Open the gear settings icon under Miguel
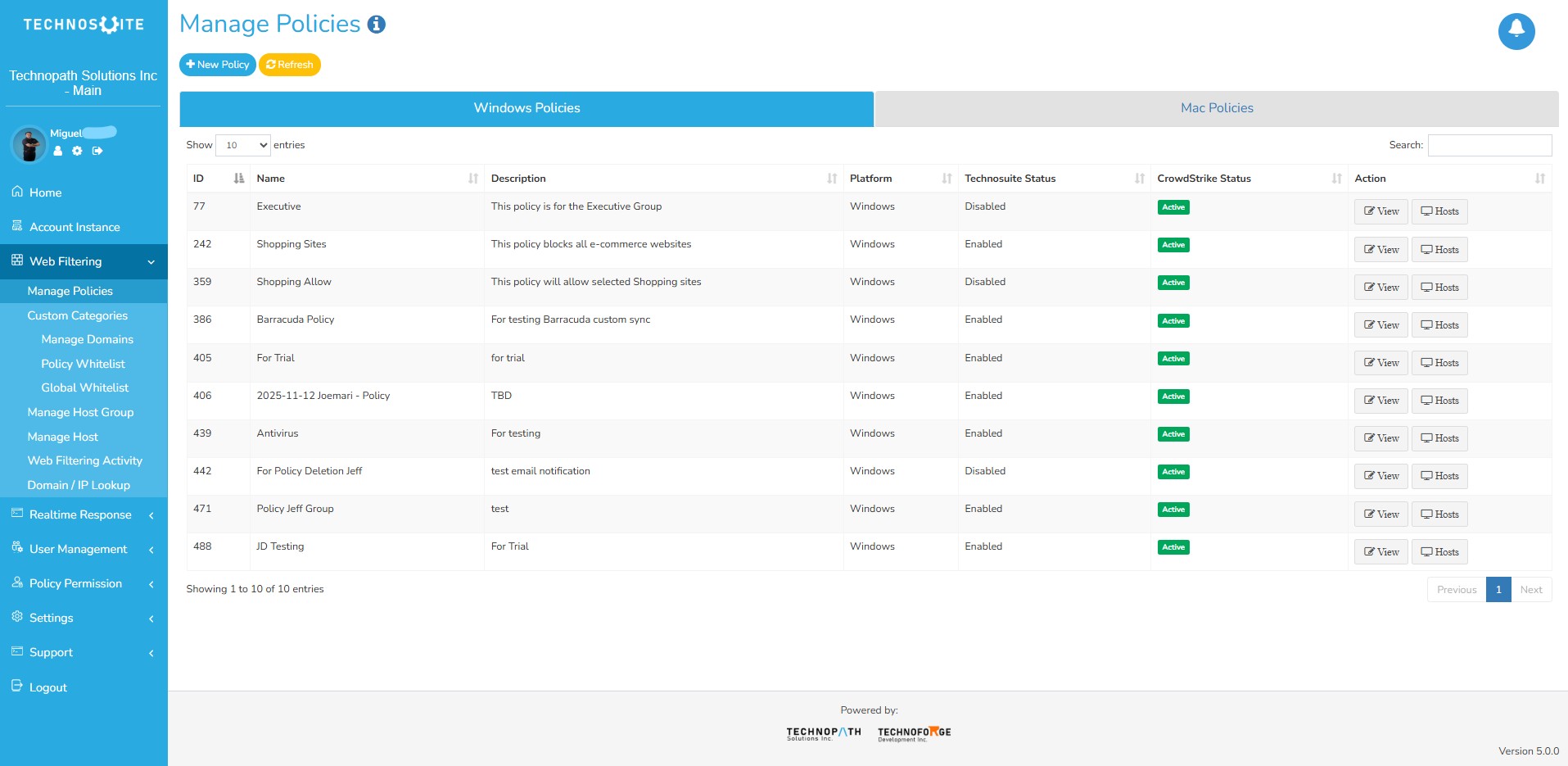1568x766 pixels. (x=77, y=151)
